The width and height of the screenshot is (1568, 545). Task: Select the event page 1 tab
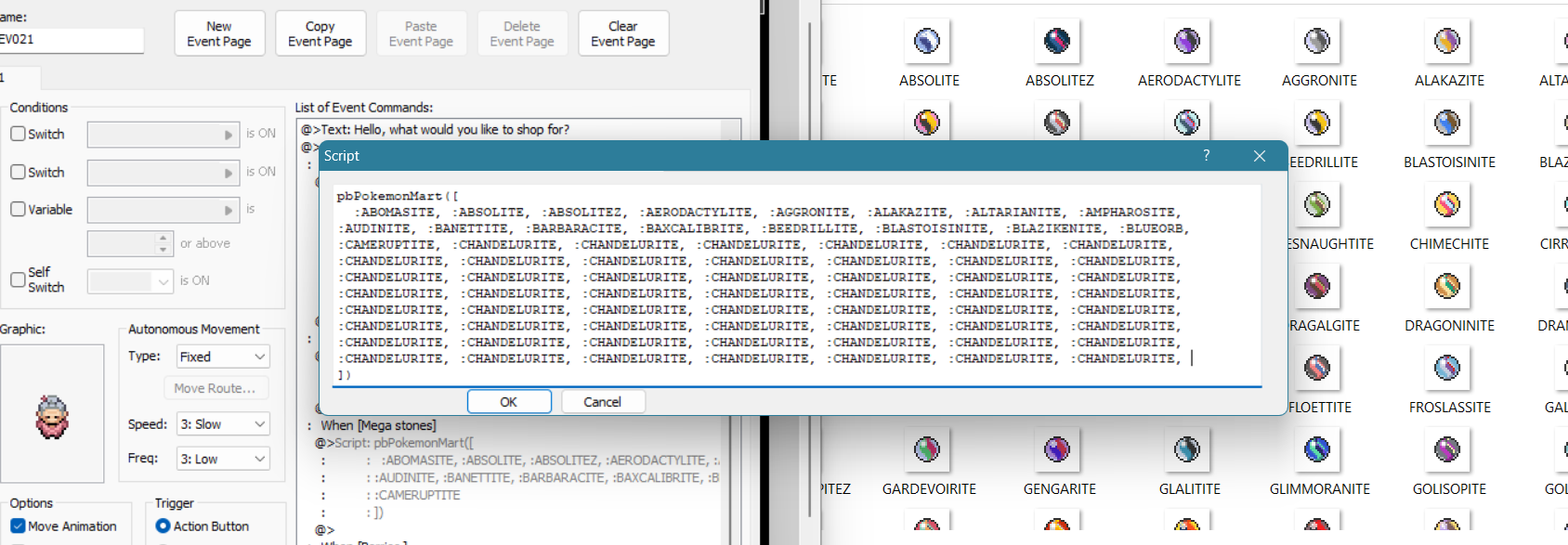(x=19, y=78)
